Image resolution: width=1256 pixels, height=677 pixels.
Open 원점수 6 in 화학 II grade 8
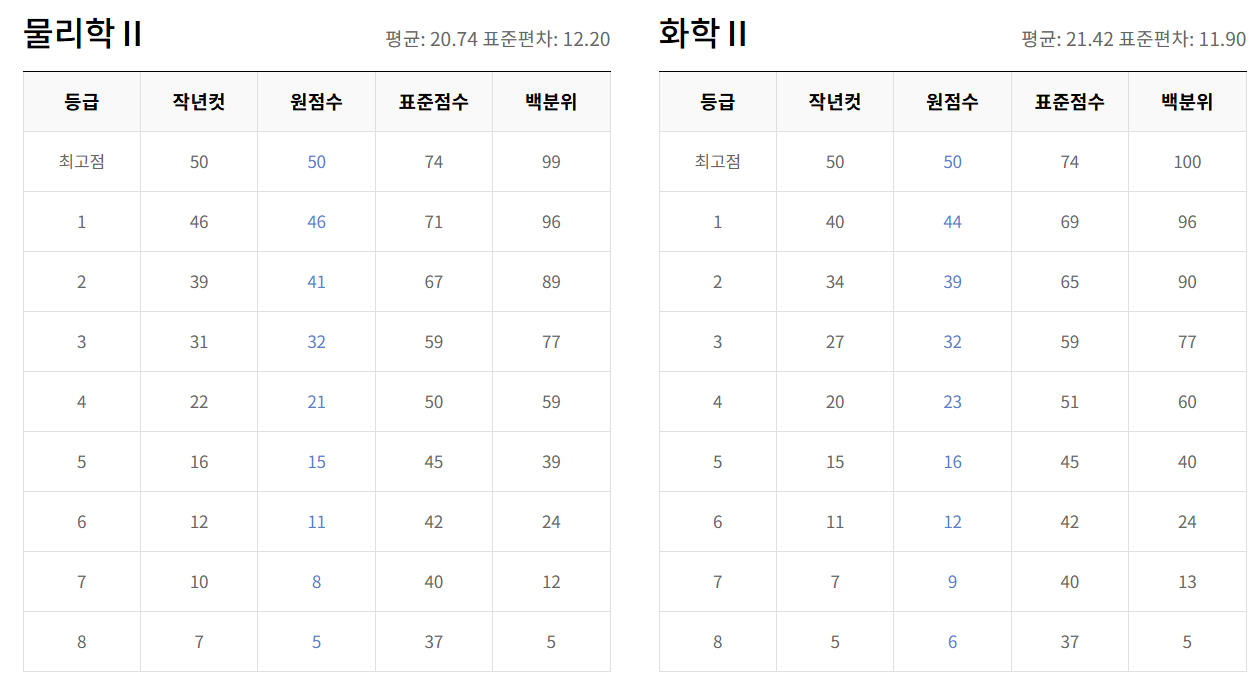(x=952, y=642)
